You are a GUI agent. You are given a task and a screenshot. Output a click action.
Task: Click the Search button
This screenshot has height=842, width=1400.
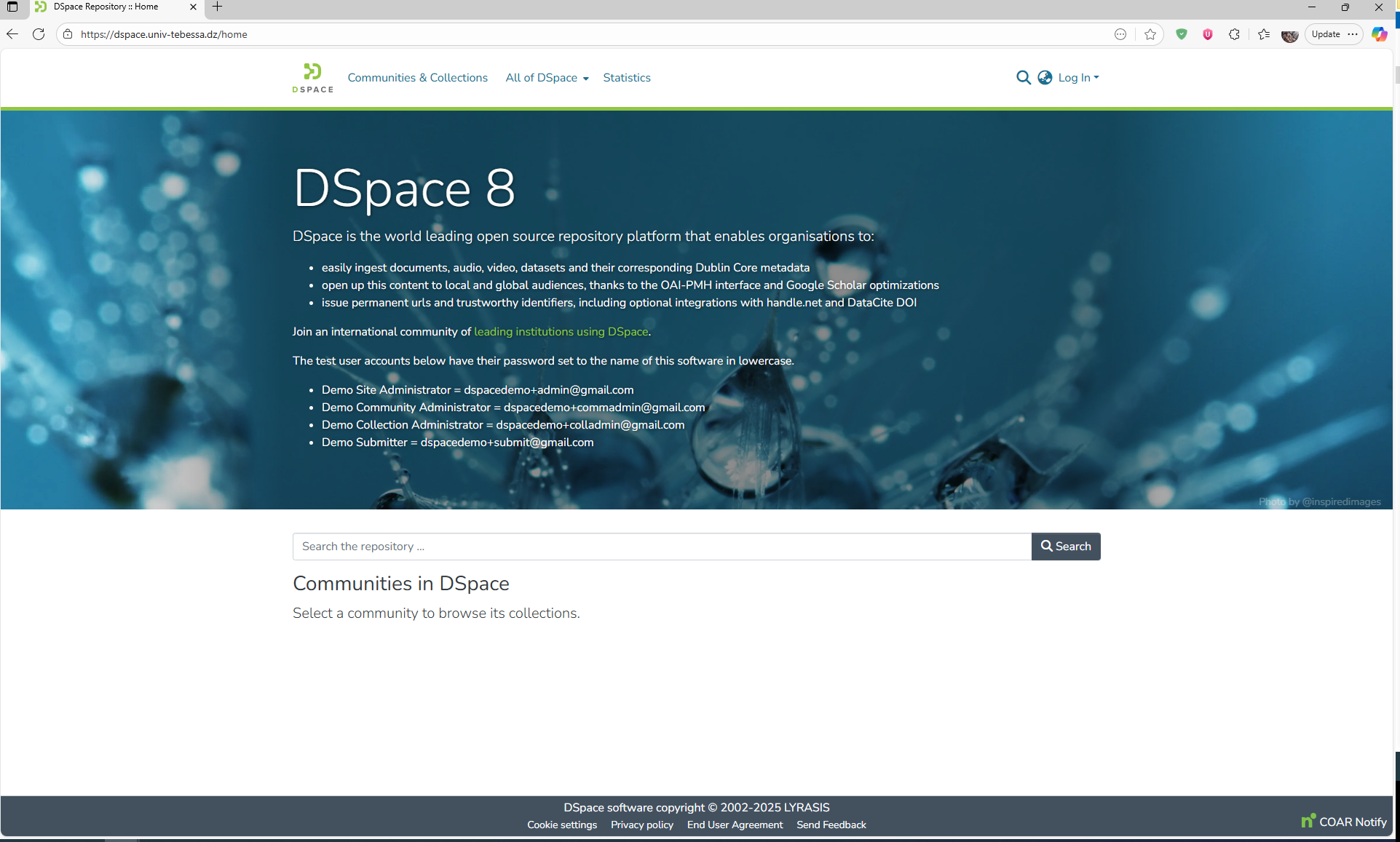click(x=1065, y=546)
